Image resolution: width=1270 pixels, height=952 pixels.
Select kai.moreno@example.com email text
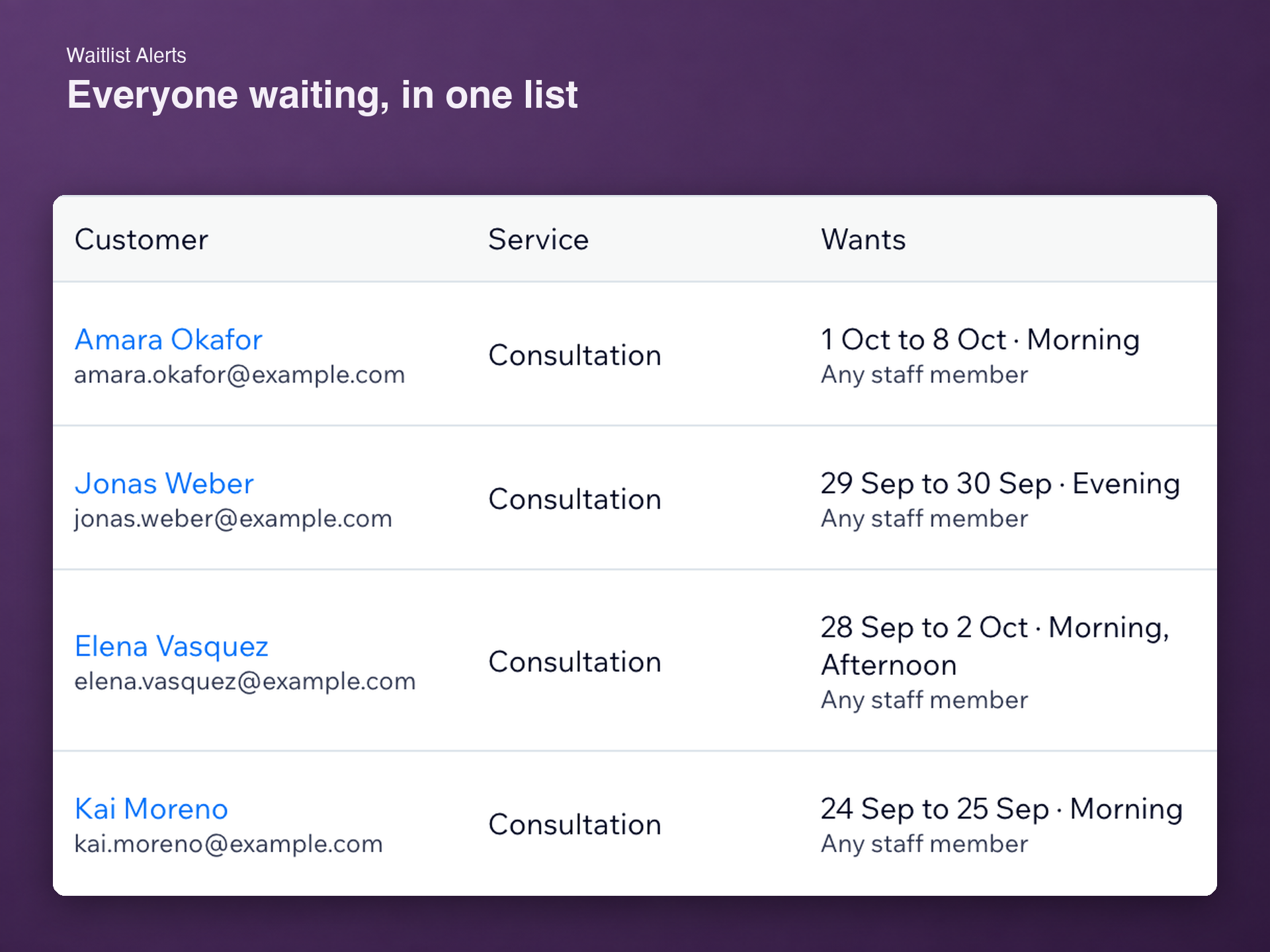(x=228, y=844)
